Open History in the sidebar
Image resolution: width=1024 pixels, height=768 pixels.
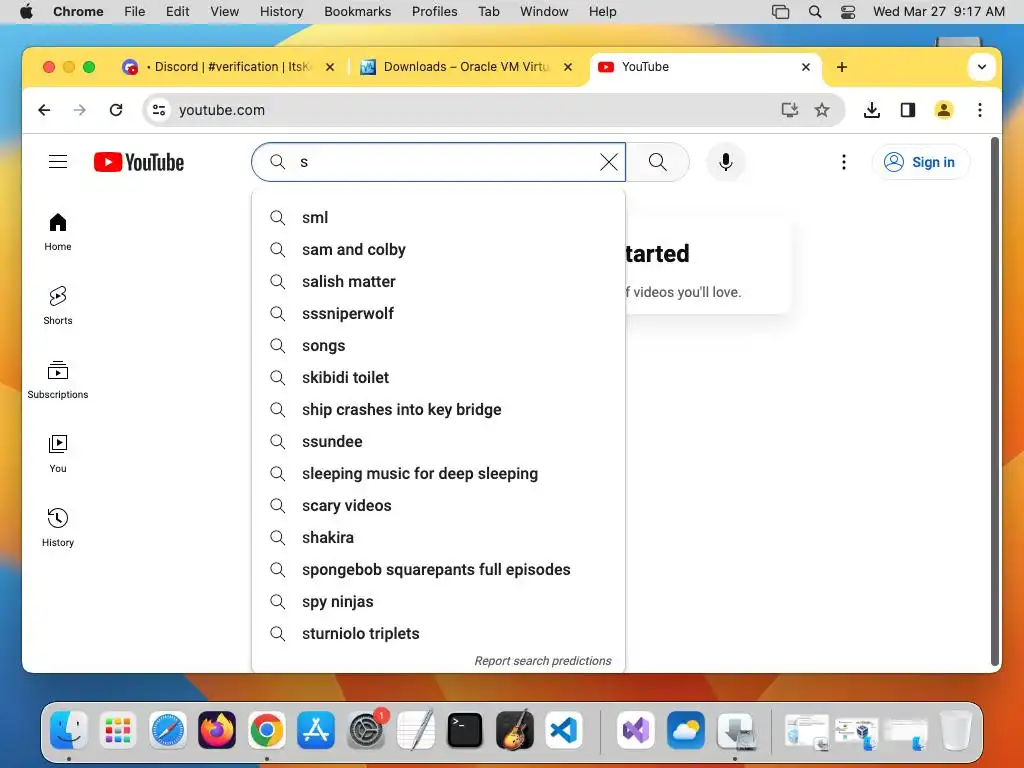[x=58, y=528]
